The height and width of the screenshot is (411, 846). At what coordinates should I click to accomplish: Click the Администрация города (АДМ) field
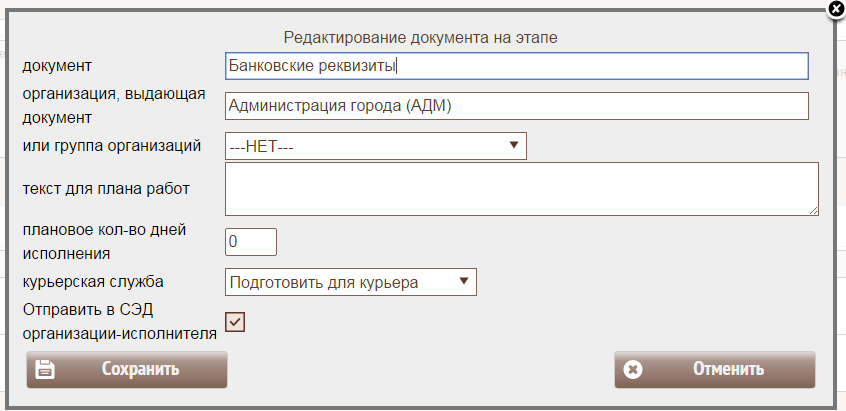[x=516, y=105]
